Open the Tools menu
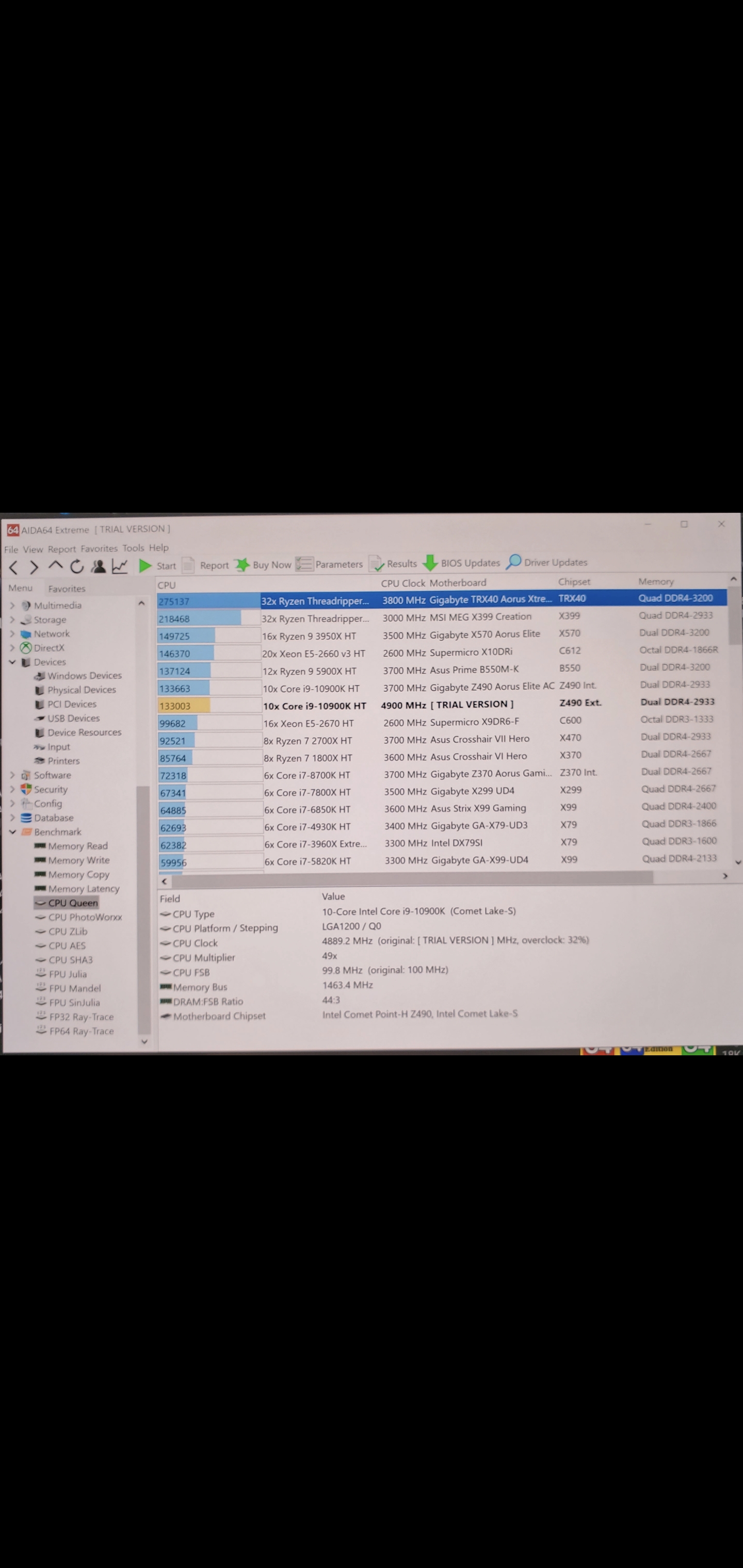Image resolution: width=743 pixels, height=1568 pixels. pos(133,548)
